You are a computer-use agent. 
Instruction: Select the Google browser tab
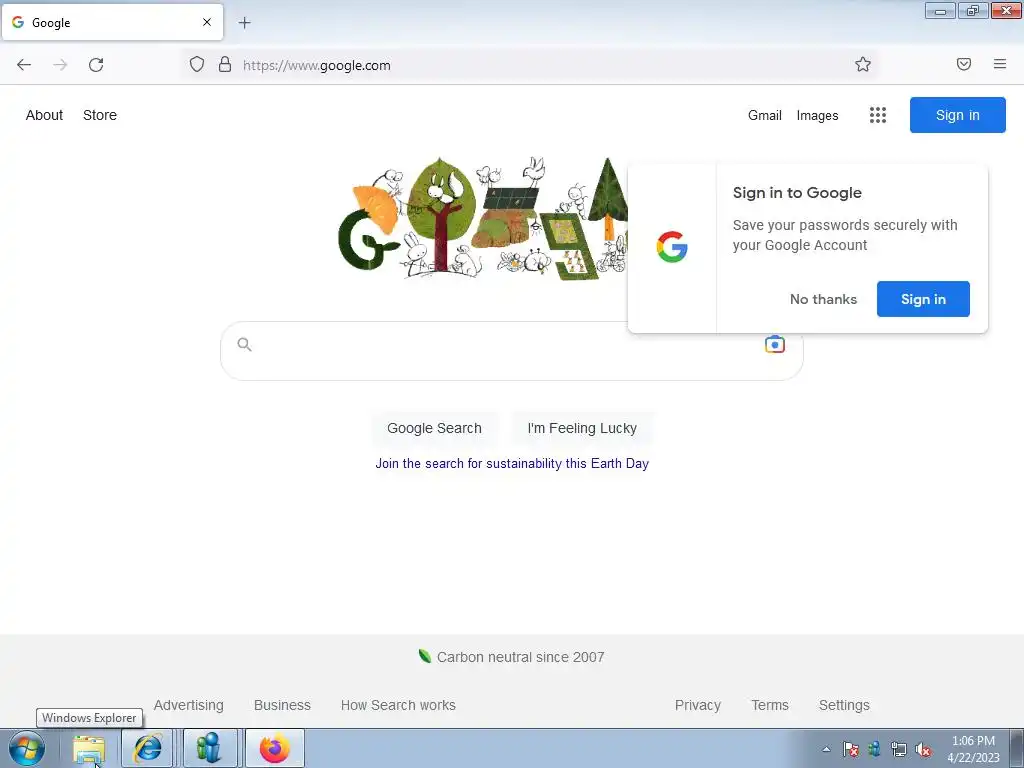[x=112, y=22]
